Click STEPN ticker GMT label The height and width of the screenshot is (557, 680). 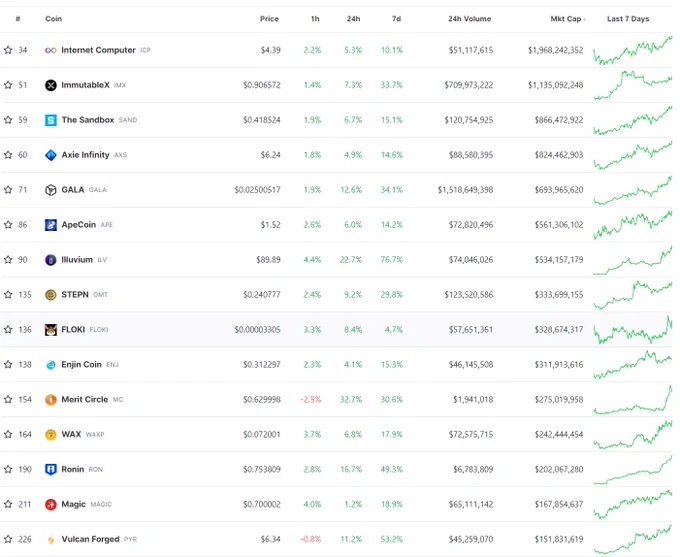(100, 295)
